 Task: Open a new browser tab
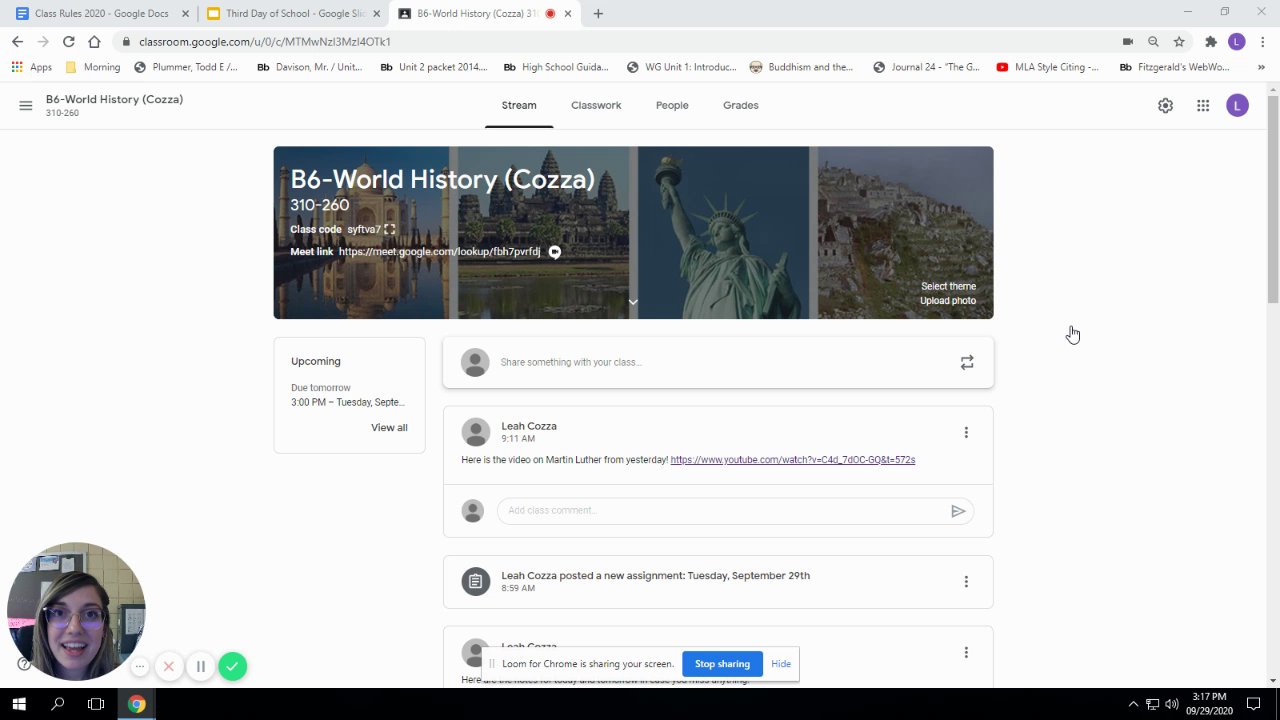coord(598,14)
